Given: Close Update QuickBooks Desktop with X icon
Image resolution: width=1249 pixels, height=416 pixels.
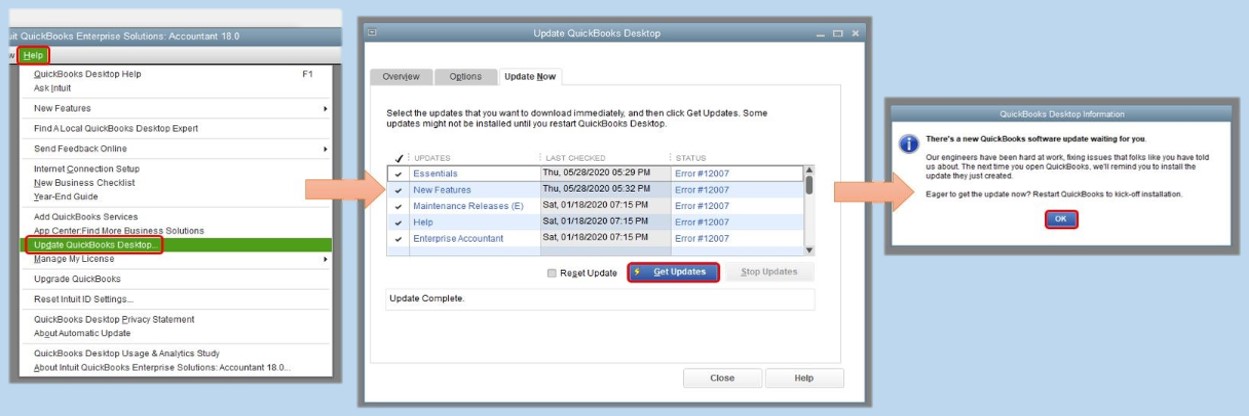Looking at the screenshot, I should pyautogui.click(x=856, y=33).
